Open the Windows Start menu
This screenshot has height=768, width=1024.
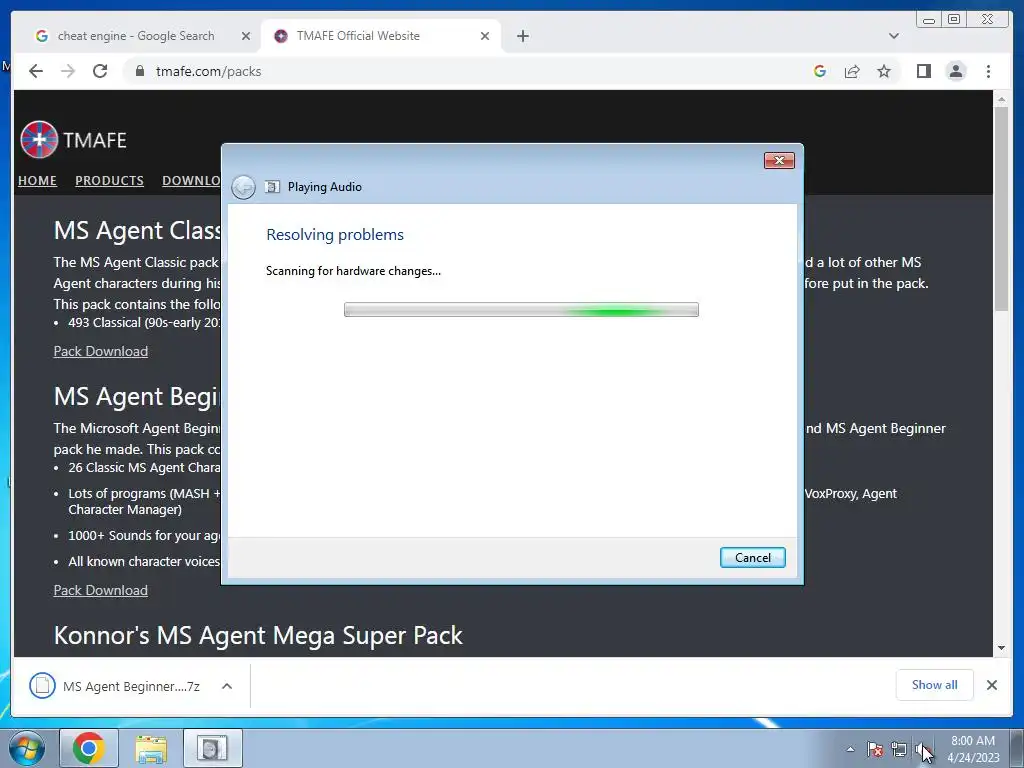click(x=26, y=748)
